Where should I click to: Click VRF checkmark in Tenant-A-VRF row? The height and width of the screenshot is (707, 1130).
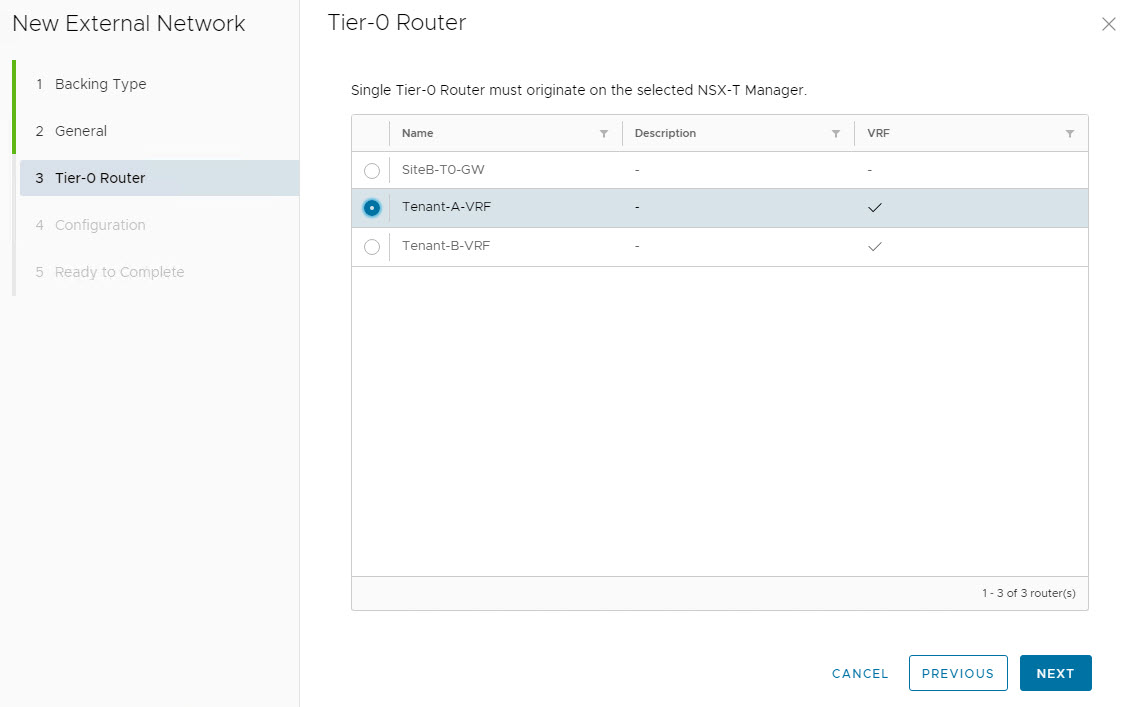coord(875,208)
